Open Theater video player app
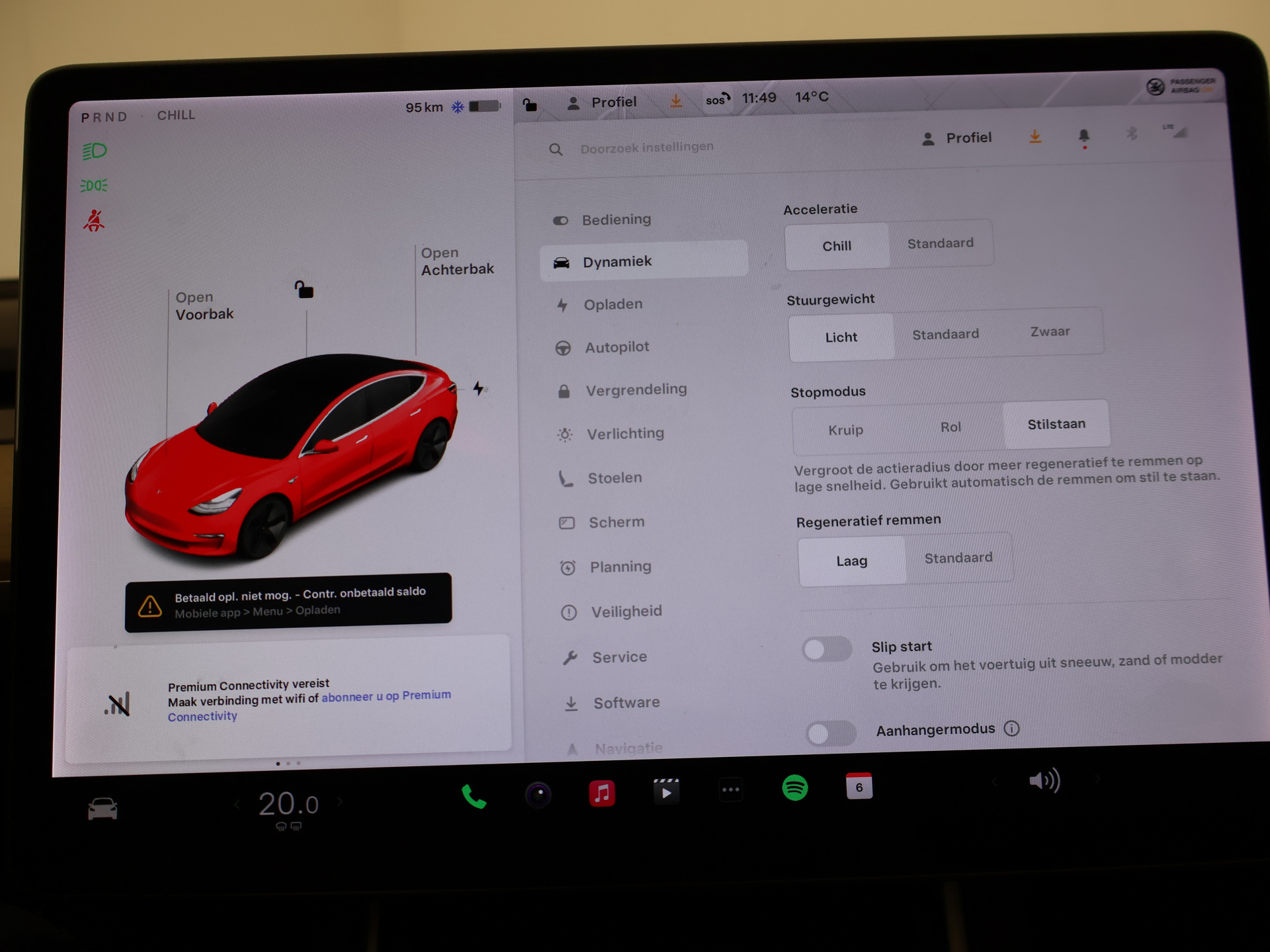The image size is (1270, 952). (x=666, y=791)
